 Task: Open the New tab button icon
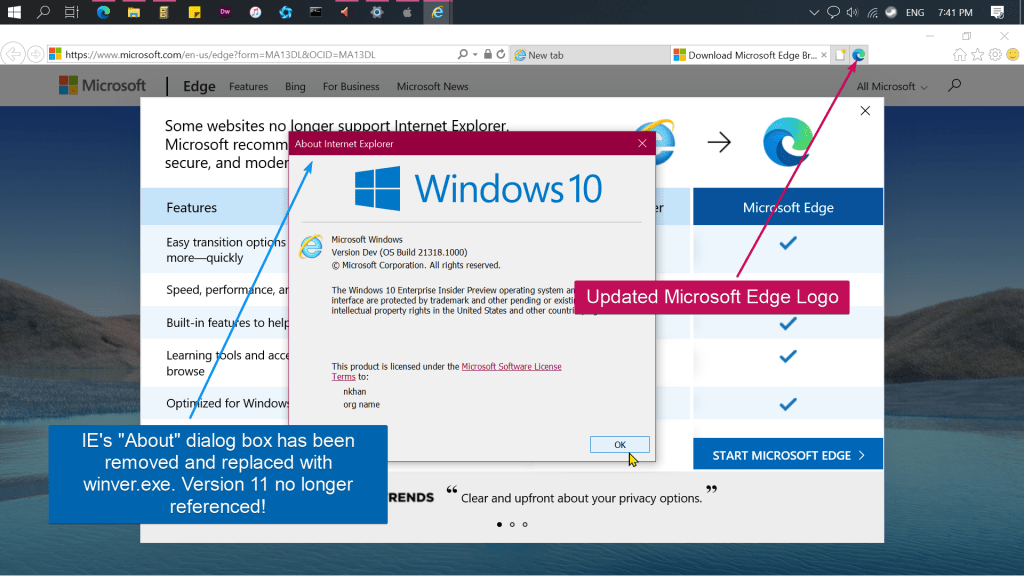click(840, 55)
